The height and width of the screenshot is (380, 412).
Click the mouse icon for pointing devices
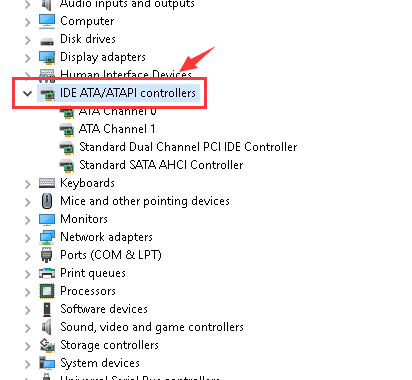coord(47,201)
